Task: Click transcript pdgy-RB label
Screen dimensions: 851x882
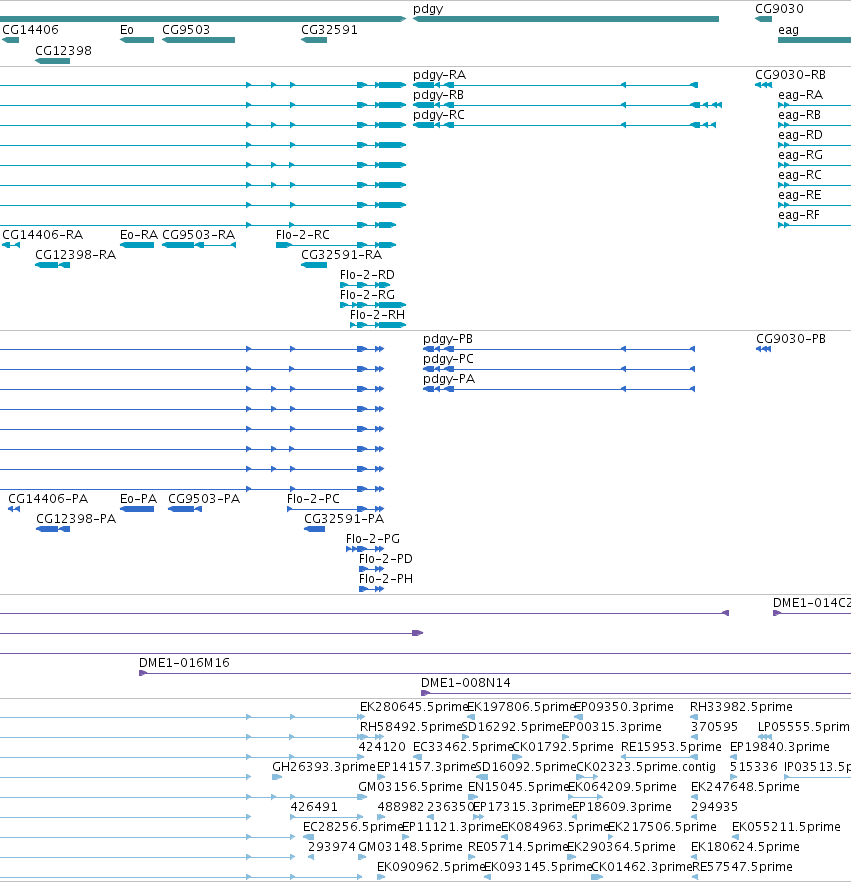Action: tap(438, 95)
